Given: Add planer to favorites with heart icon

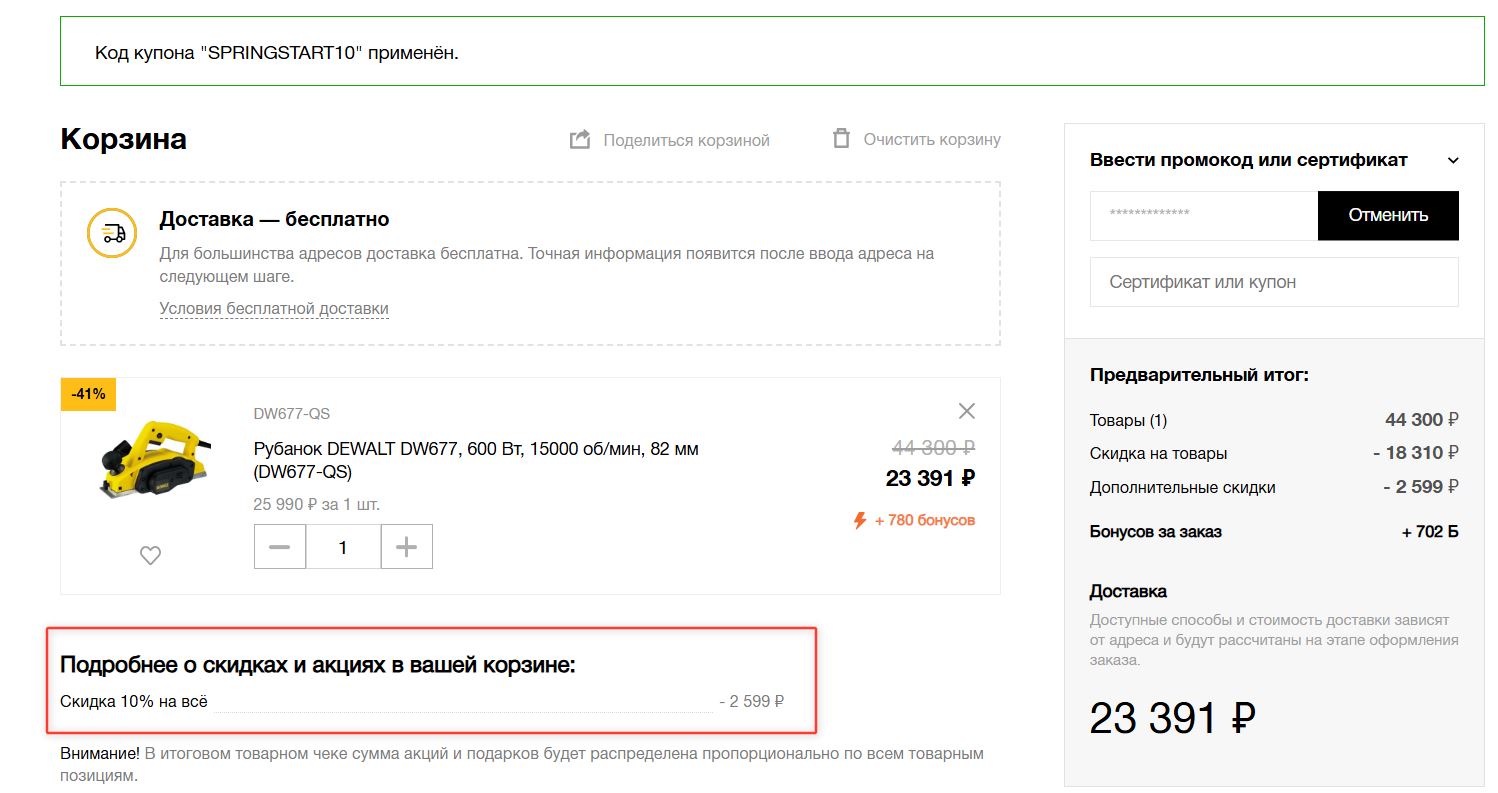Looking at the screenshot, I should (150, 555).
